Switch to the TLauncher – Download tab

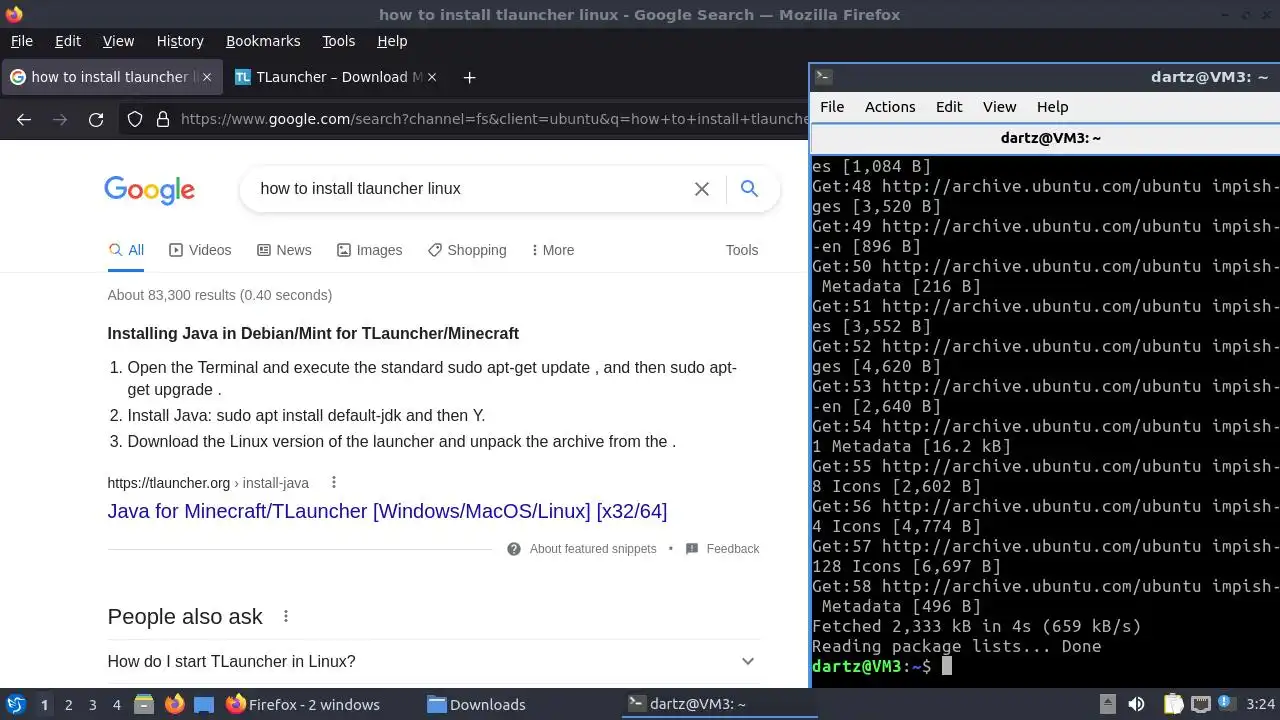pos(339,77)
